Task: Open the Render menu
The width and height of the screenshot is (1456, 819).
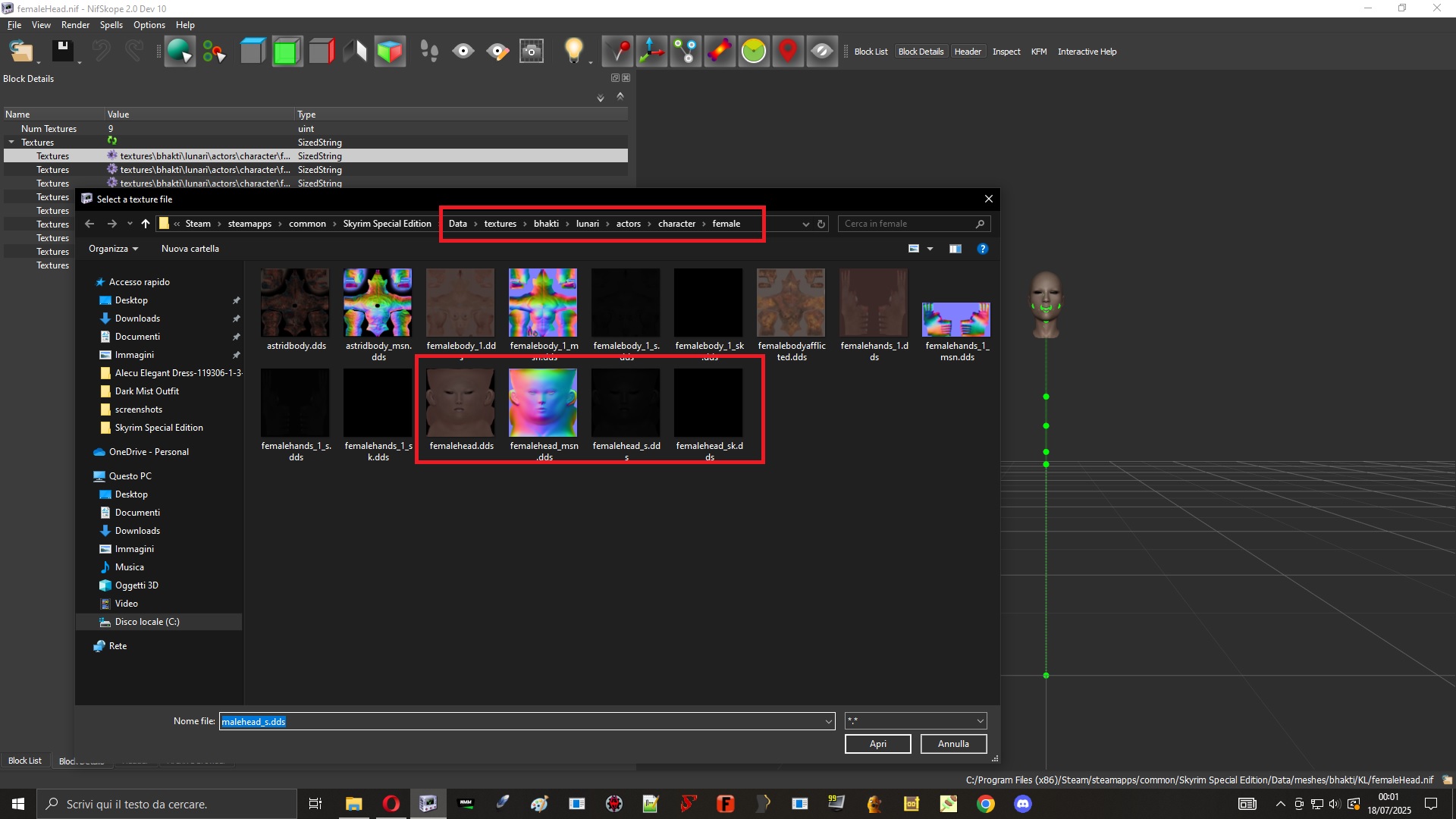Action: tap(75, 25)
